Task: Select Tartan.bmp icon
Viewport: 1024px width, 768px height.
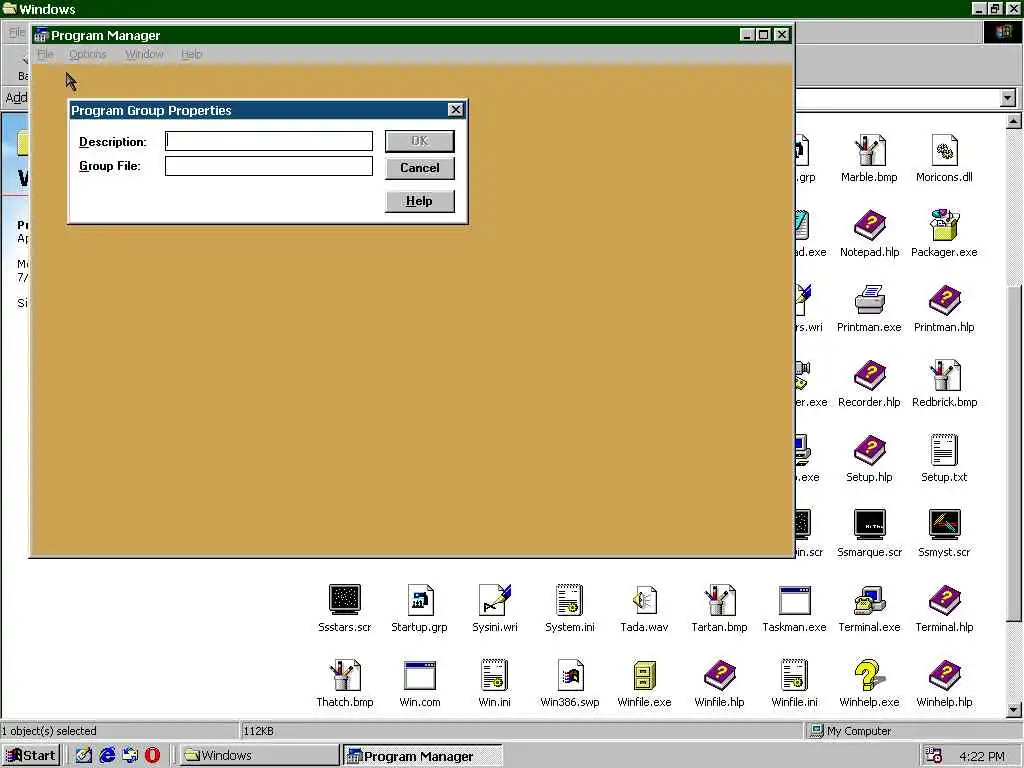Action: coord(719,600)
